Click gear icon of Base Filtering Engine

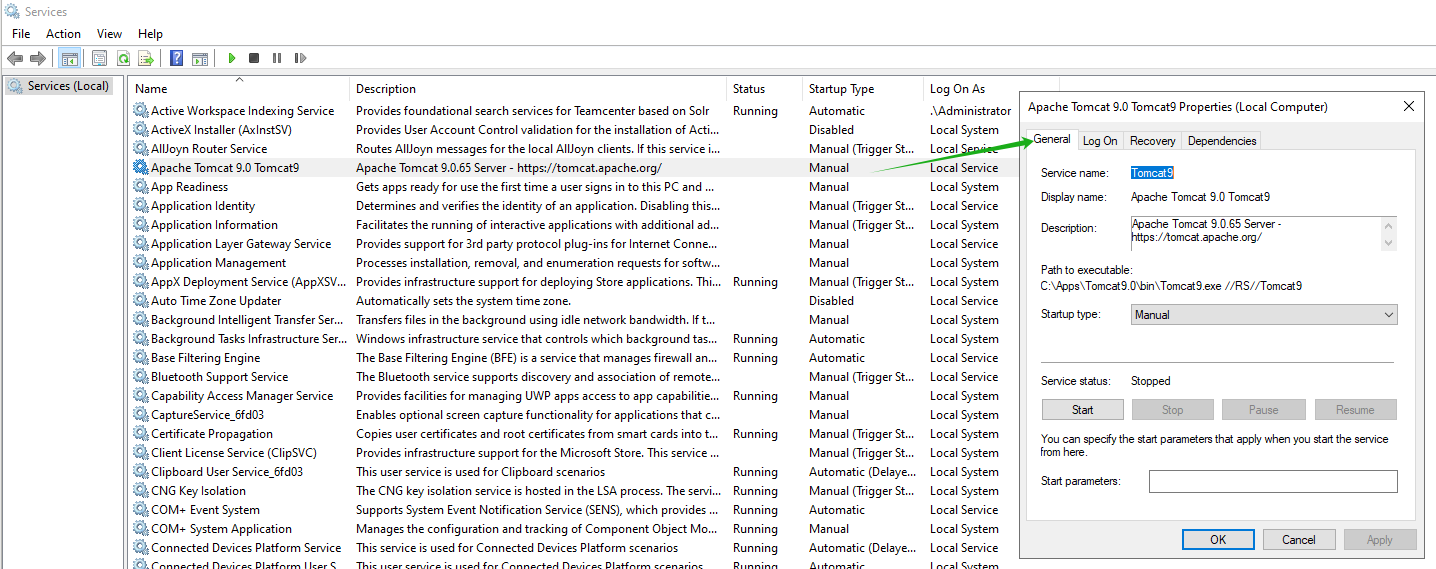point(141,358)
